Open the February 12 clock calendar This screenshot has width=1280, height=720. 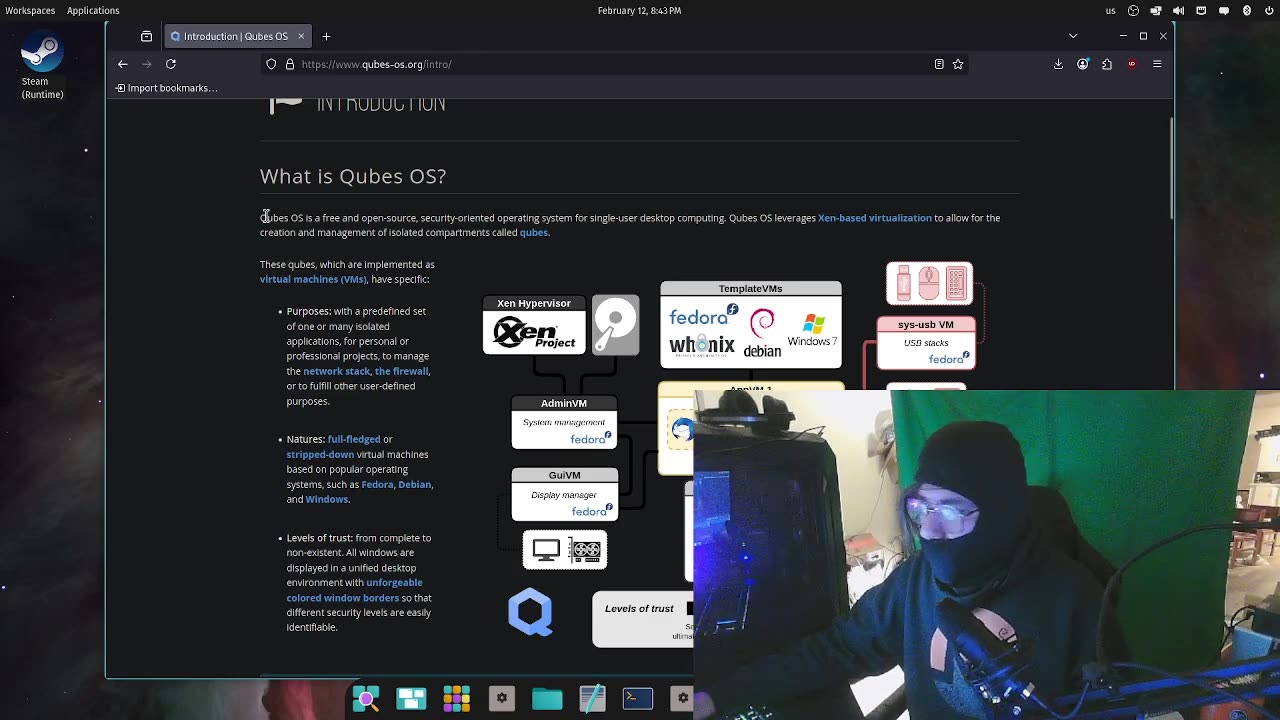(639, 10)
